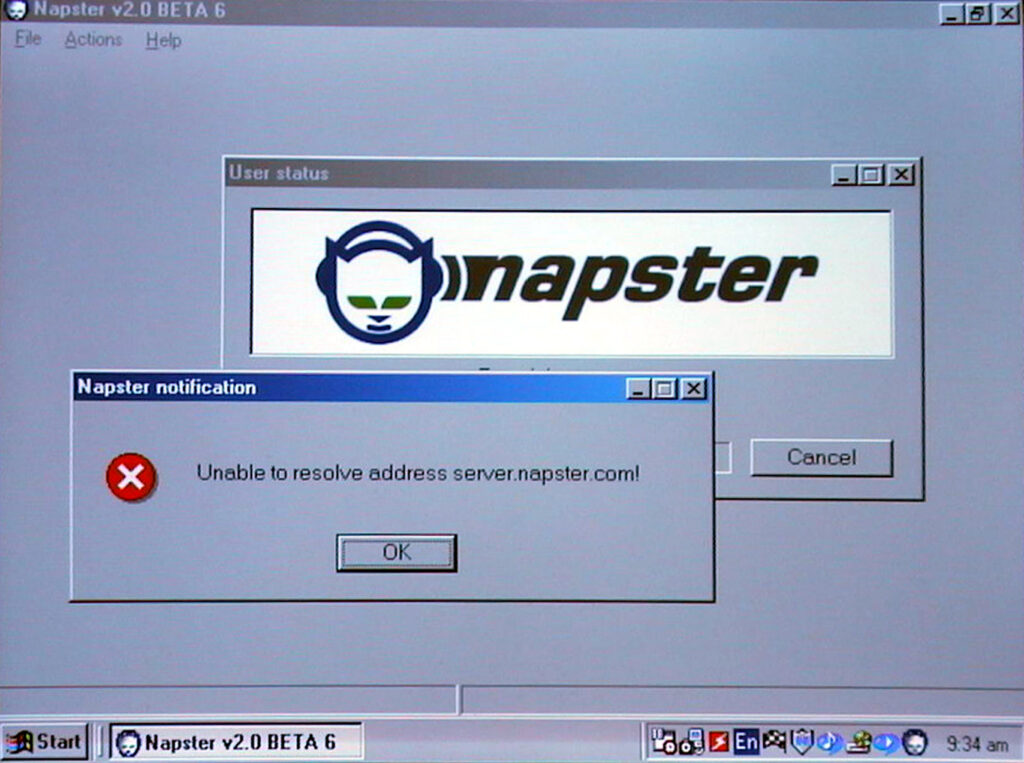Click the red error icon in the notification
1024x763 pixels.
click(x=131, y=477)
